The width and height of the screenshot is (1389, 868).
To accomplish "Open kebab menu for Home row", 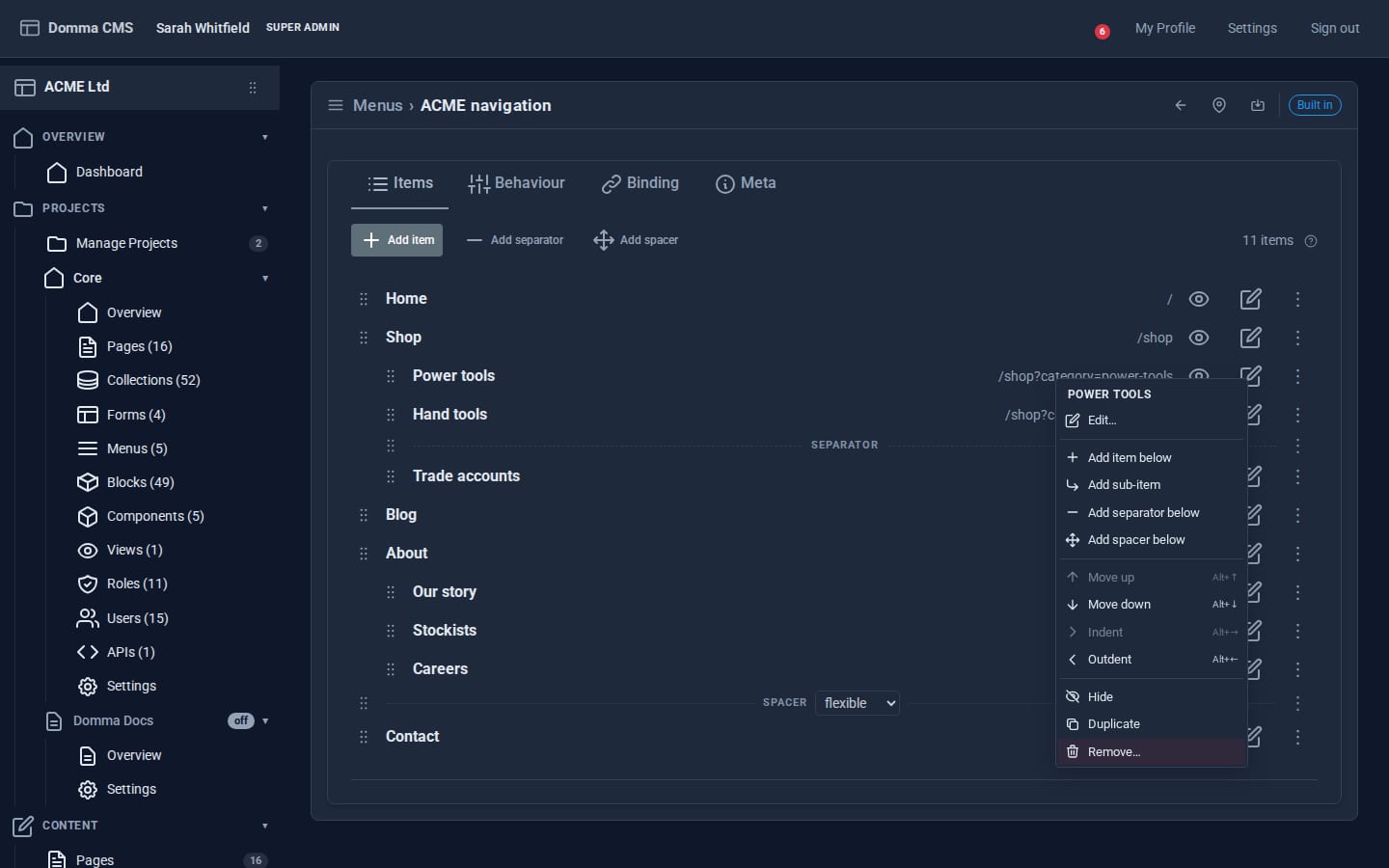I will click(x=1297, y=299).
